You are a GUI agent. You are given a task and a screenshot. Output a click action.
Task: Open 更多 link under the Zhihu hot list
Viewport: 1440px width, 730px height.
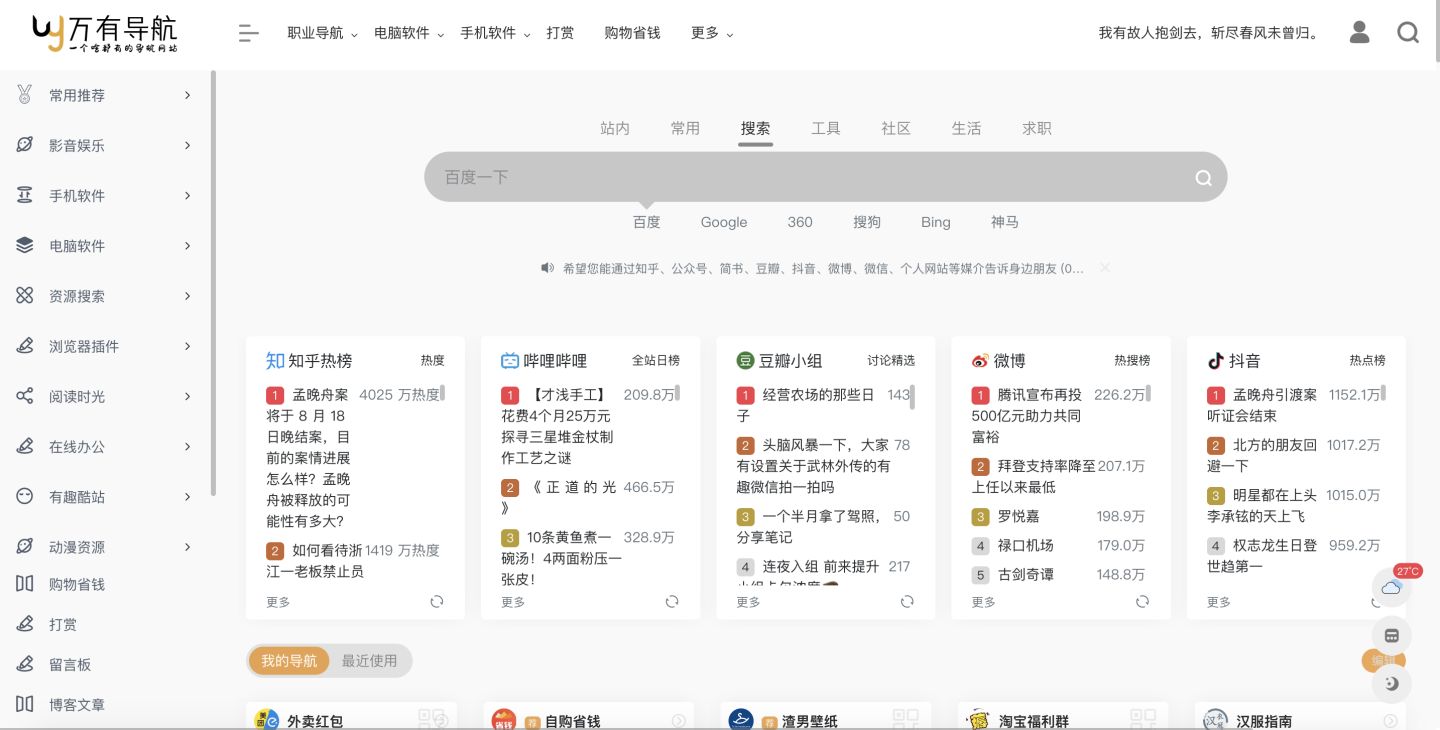tap(278, 601)
